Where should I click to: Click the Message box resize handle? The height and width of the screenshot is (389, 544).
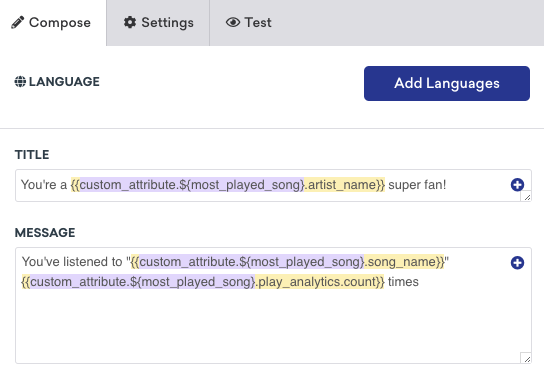click(x=527, y=358)
